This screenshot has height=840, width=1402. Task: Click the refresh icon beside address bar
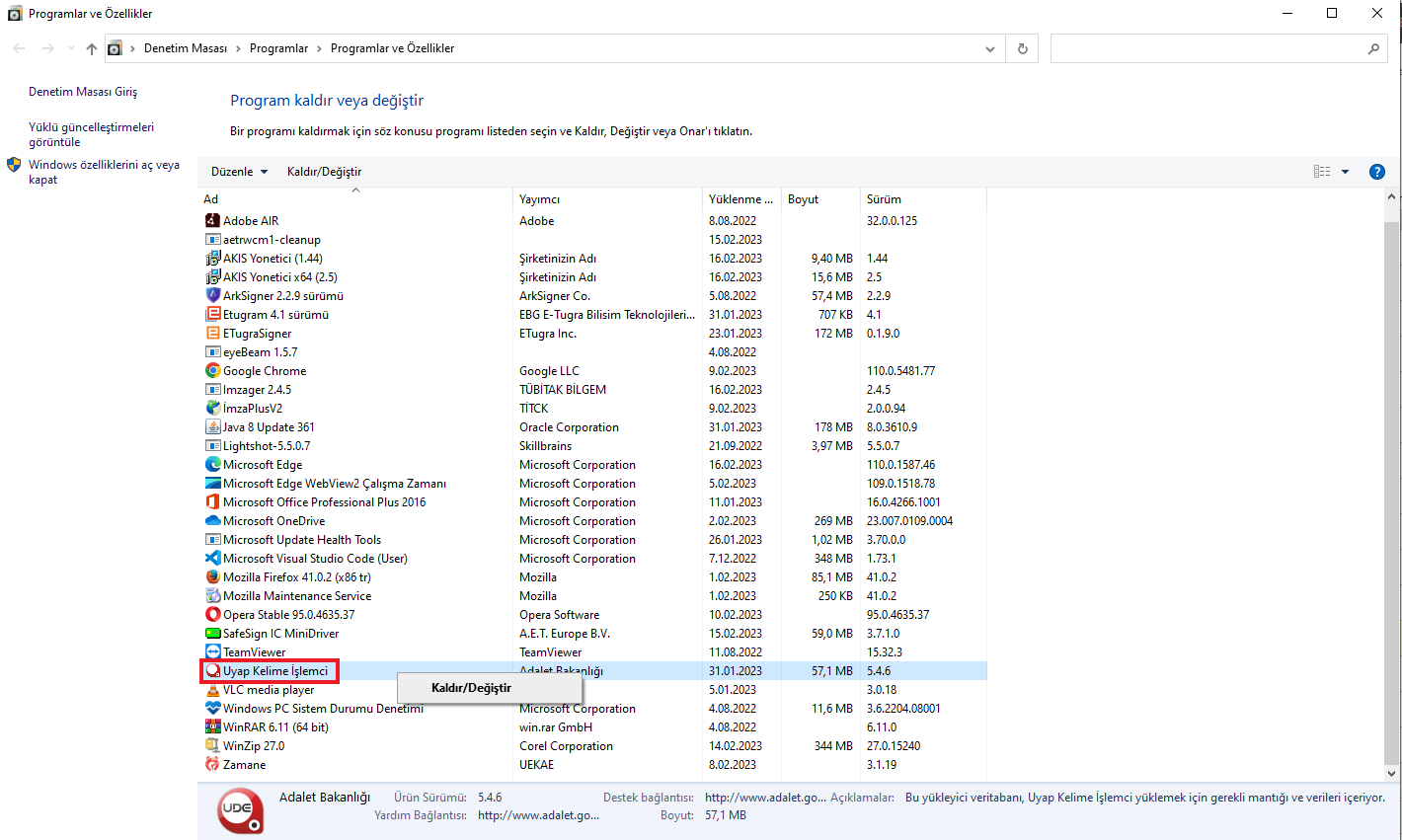[1022, 48]
